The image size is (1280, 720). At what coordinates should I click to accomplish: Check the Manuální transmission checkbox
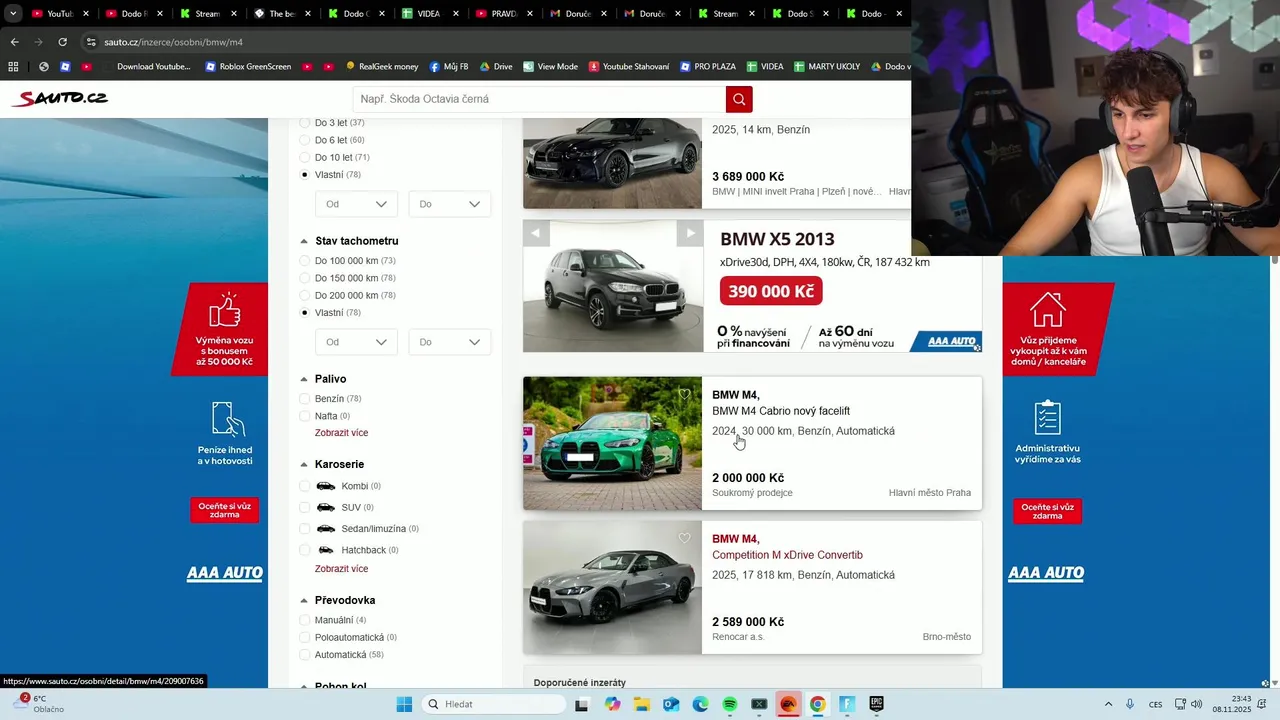tap(306, 620)
